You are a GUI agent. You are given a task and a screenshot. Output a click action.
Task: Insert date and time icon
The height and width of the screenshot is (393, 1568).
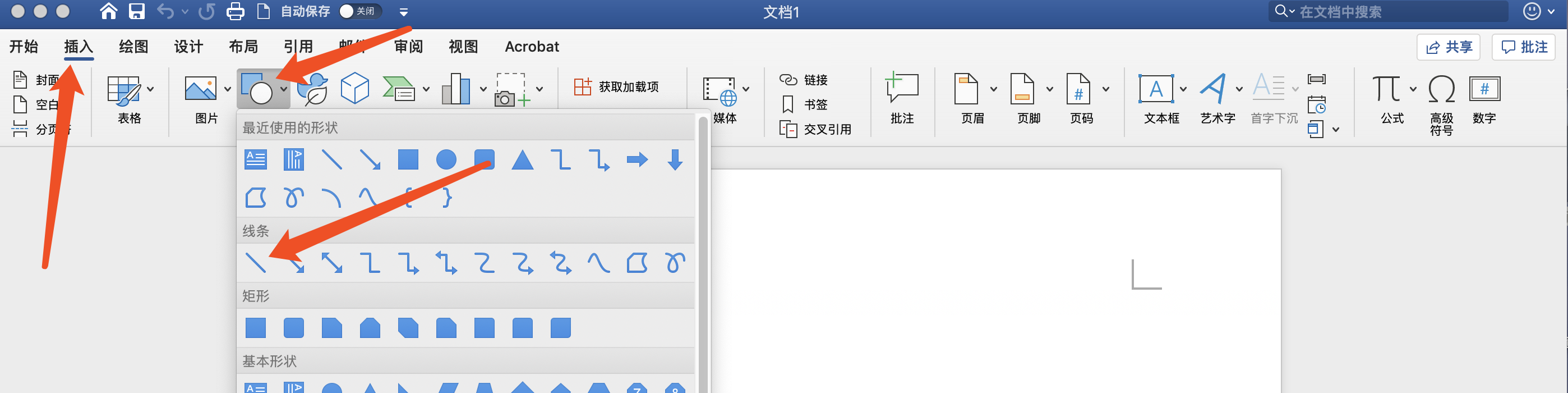(x=1317, y=105)
